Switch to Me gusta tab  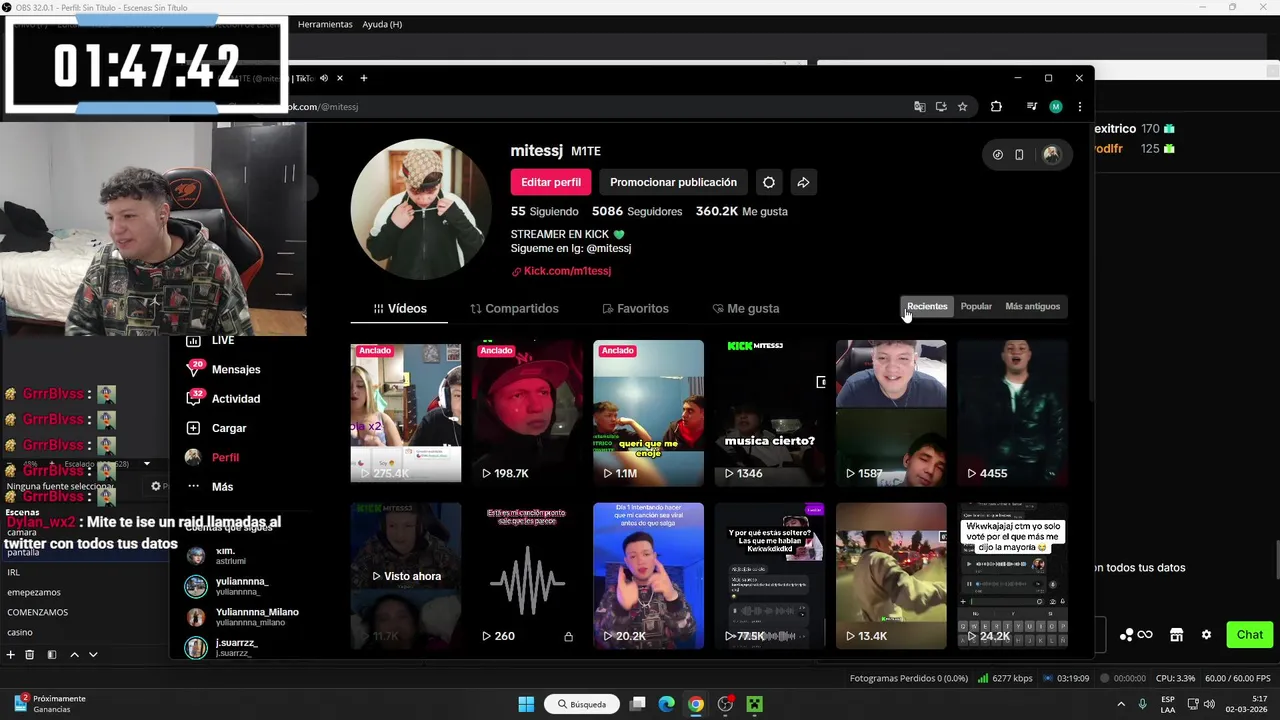click(745, 309)
